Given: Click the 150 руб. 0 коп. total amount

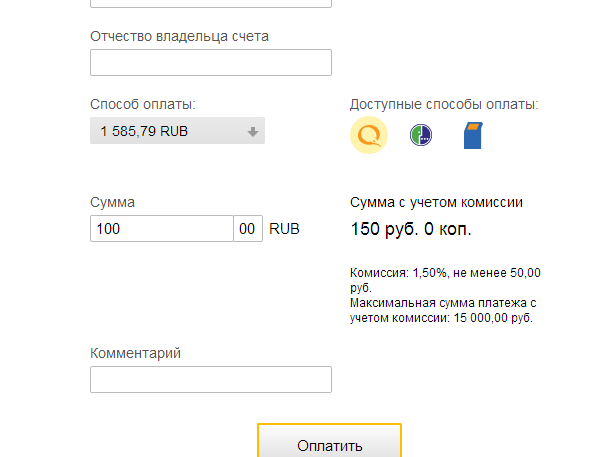Looking at the screenshot, I should click(x=411, y=229).
